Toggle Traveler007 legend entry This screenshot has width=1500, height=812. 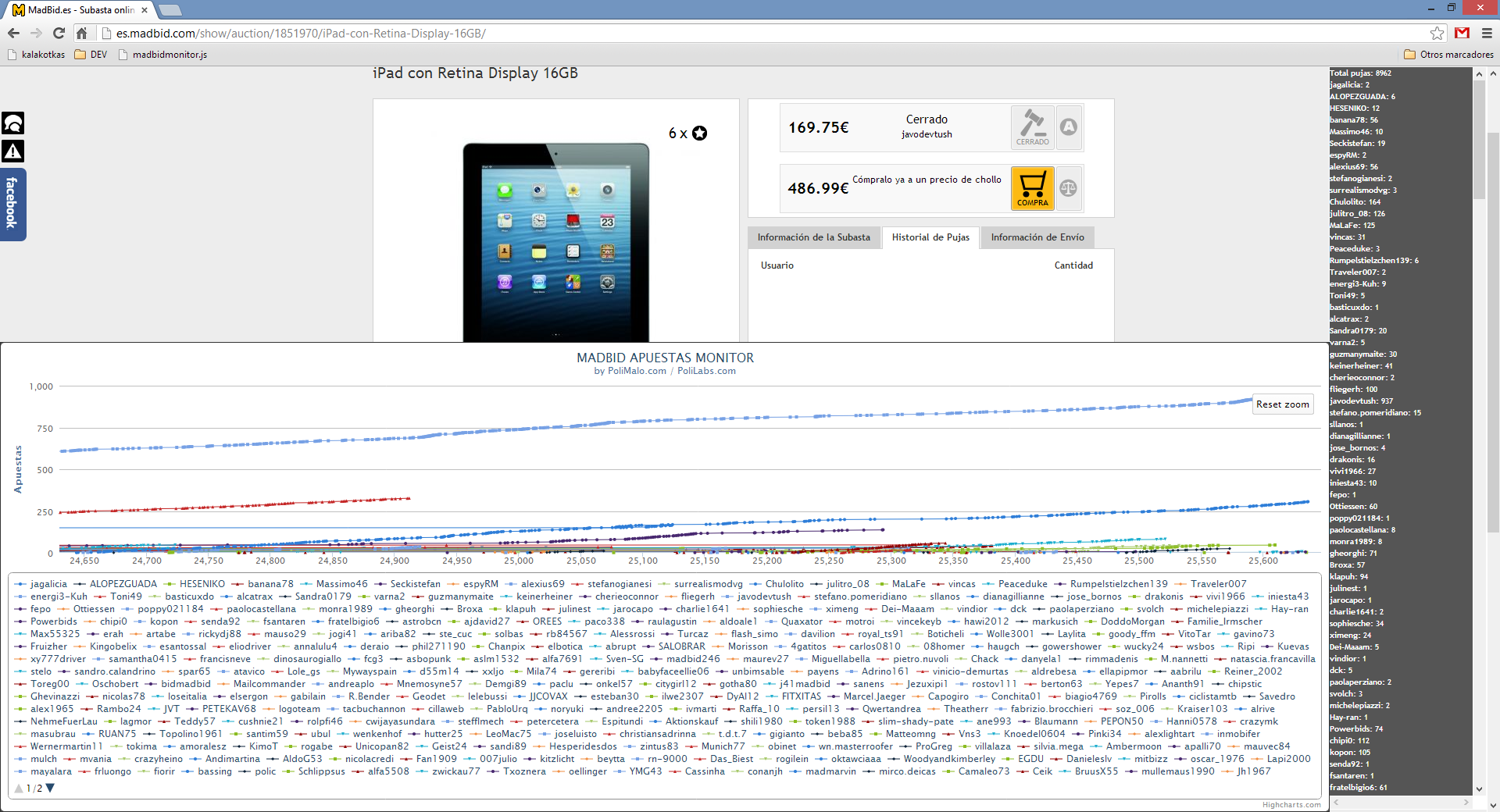coord(1210,584)
